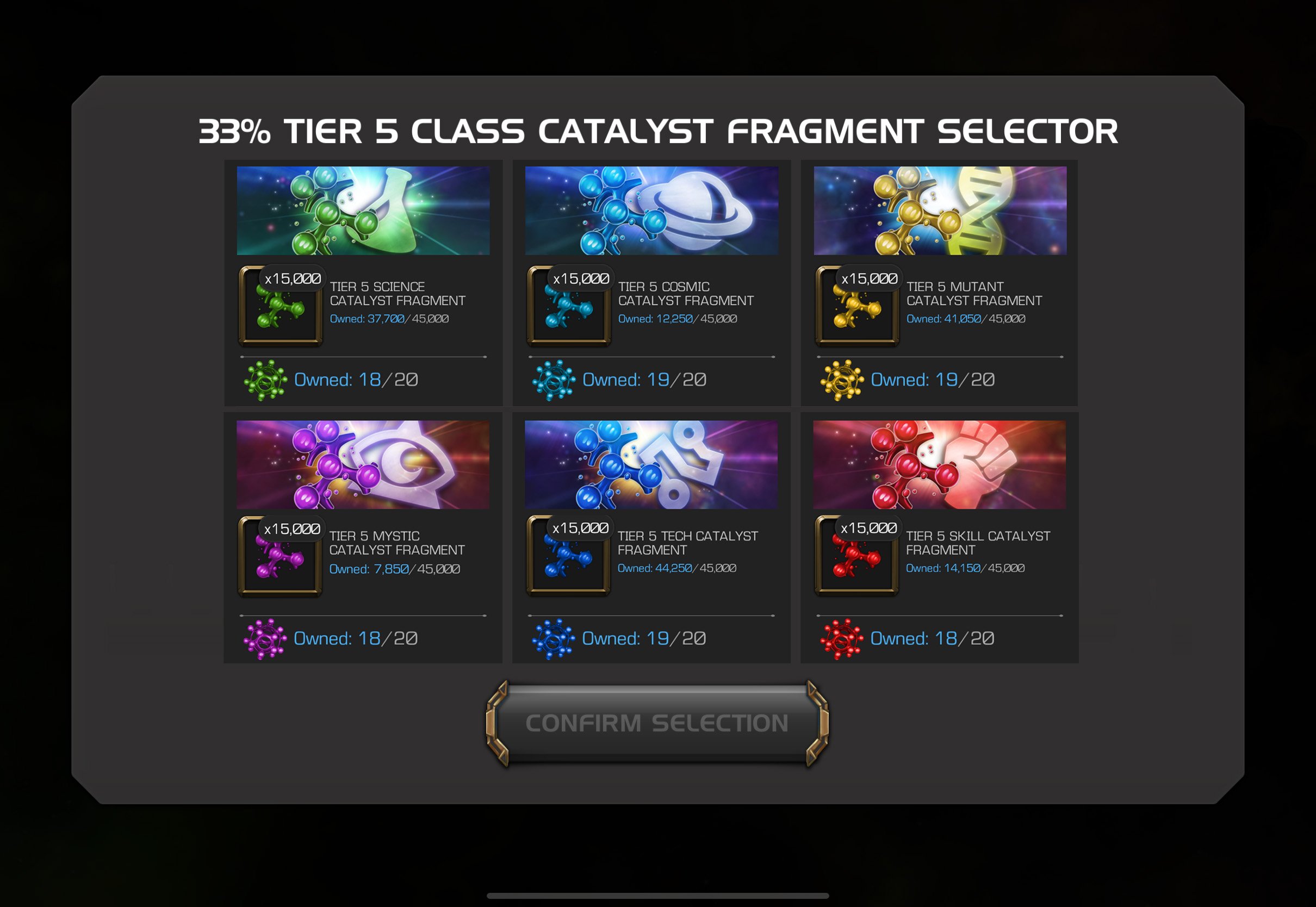Choose the Tech gears banner image
The image size is (1316, 907).
[x=651, y=464]
